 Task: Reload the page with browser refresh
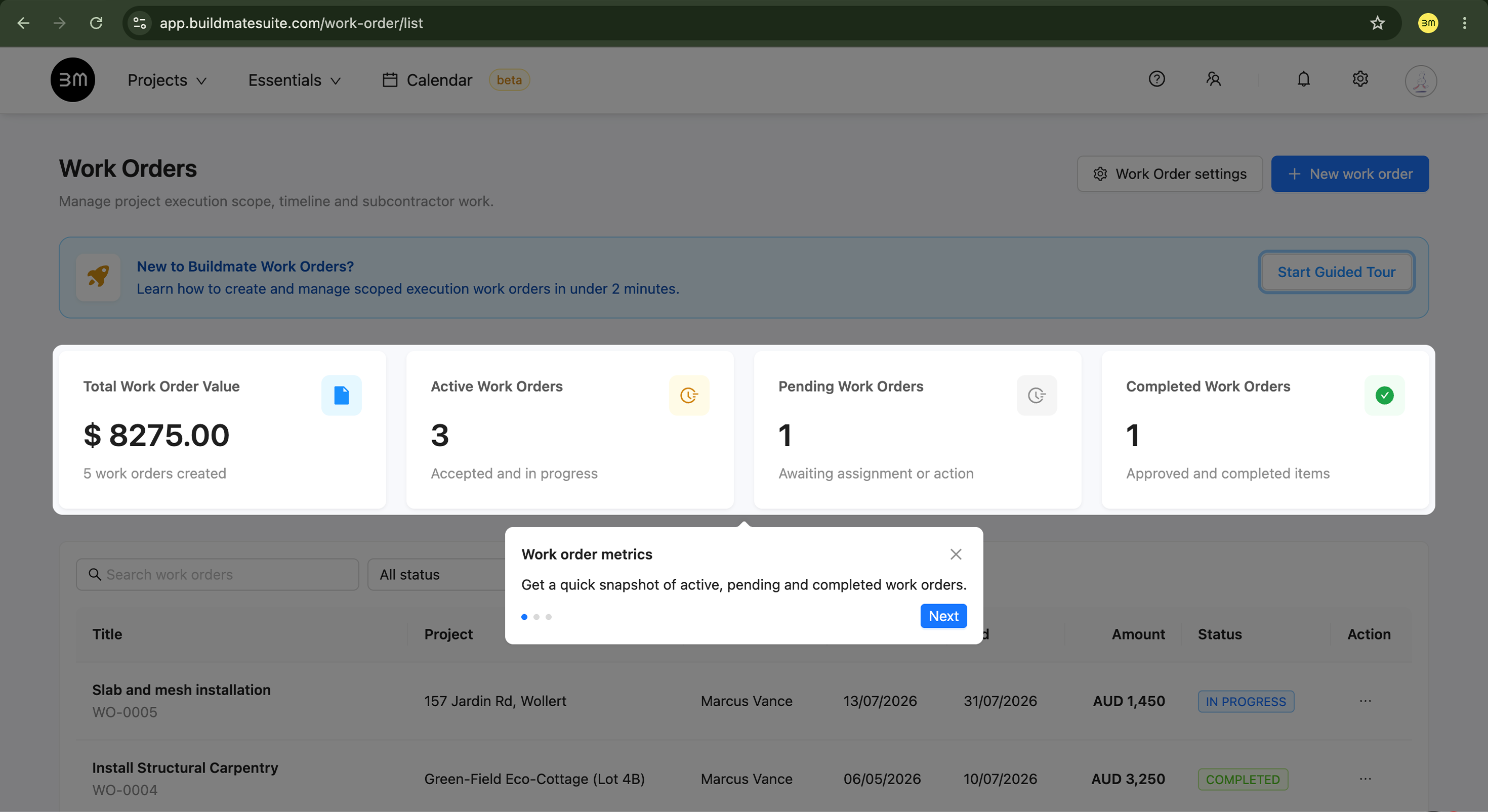(96, 23)
